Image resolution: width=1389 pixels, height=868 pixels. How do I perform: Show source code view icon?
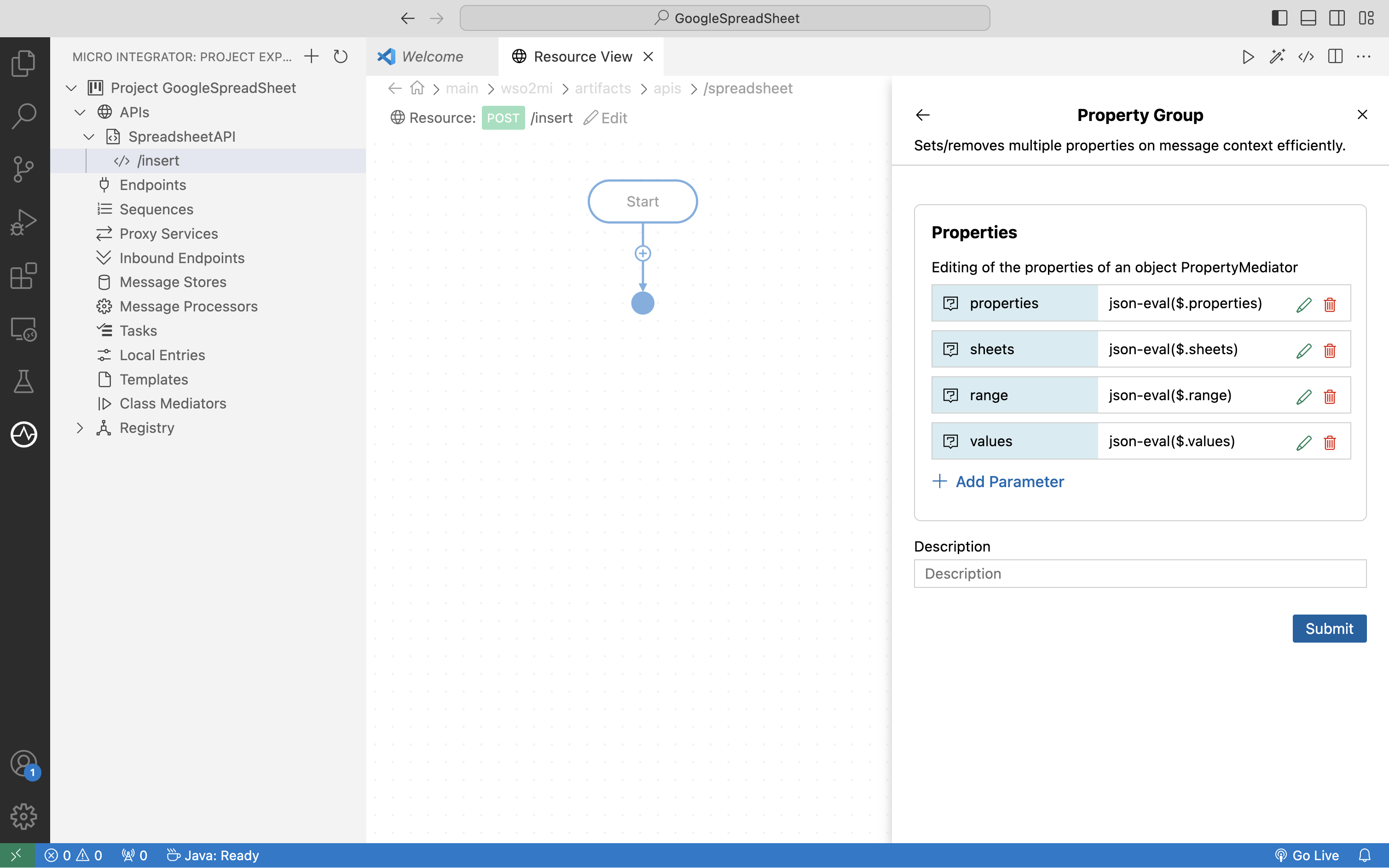click(1306, 56)
